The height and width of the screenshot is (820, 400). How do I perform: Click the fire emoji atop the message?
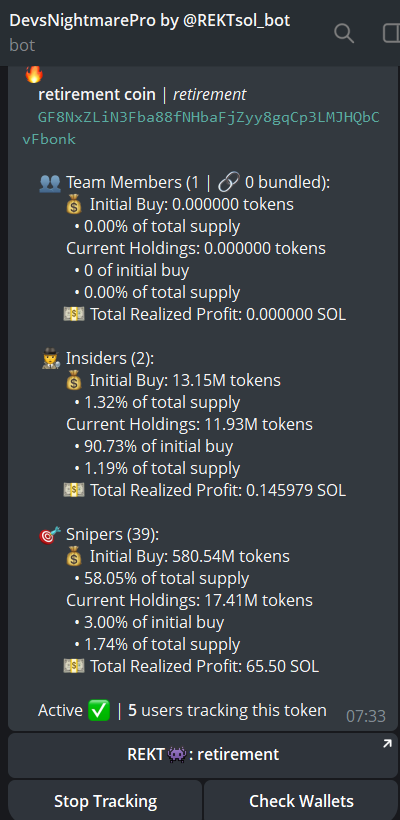coord(34,75)
